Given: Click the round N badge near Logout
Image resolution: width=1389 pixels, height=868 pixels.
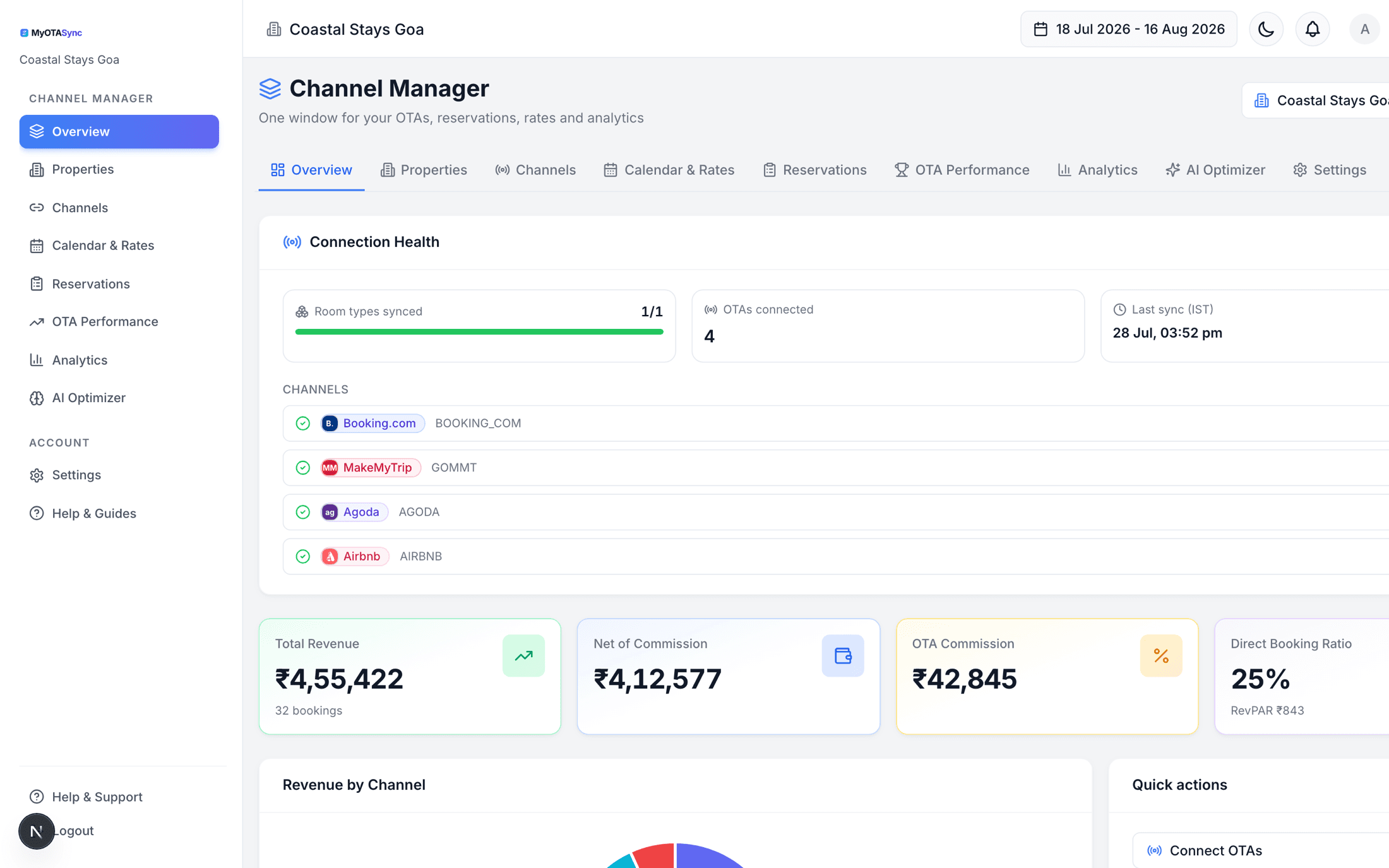Looking at the screenshot, I should [37, 831].
